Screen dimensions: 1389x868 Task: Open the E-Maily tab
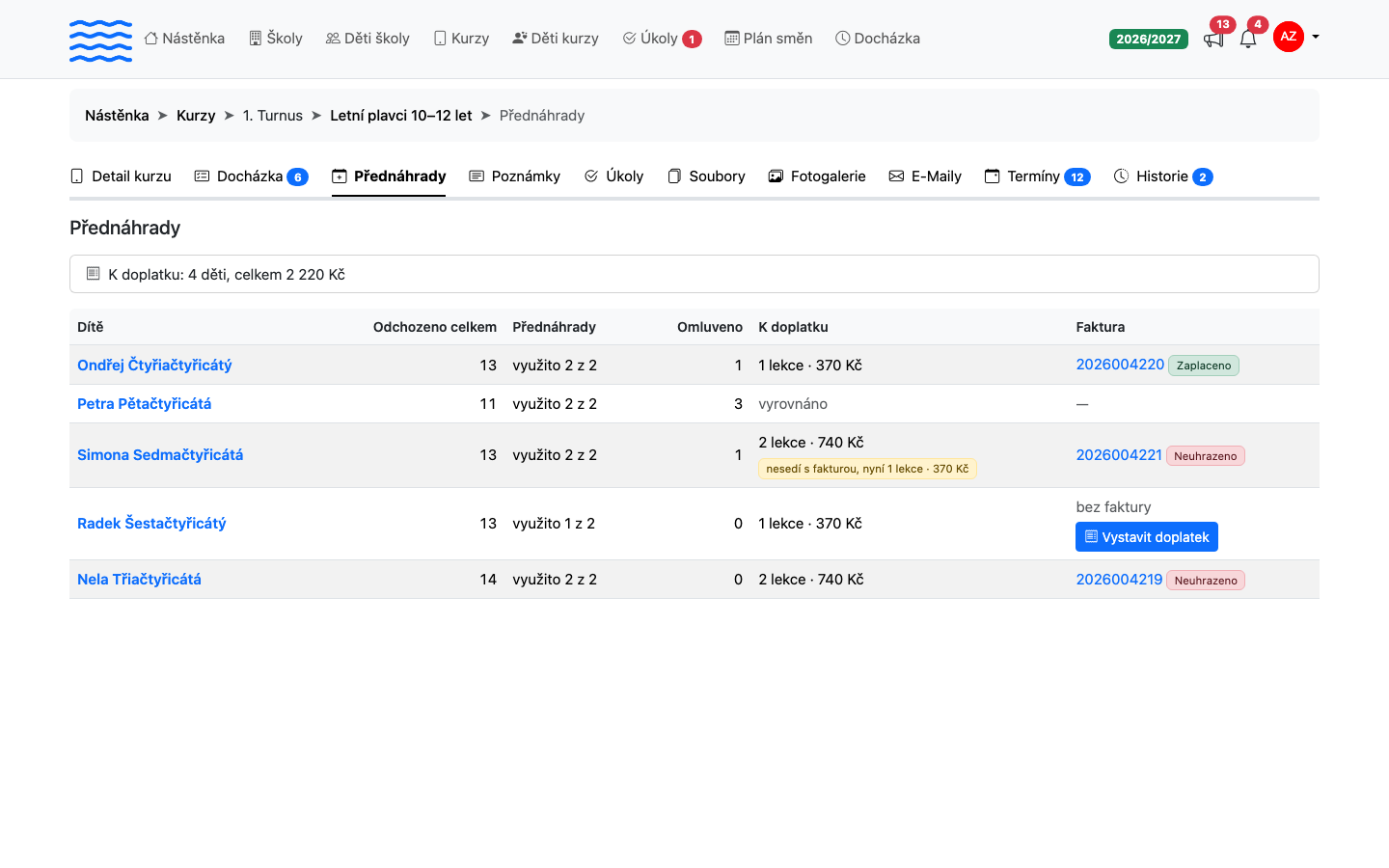(x=925, y=176)
